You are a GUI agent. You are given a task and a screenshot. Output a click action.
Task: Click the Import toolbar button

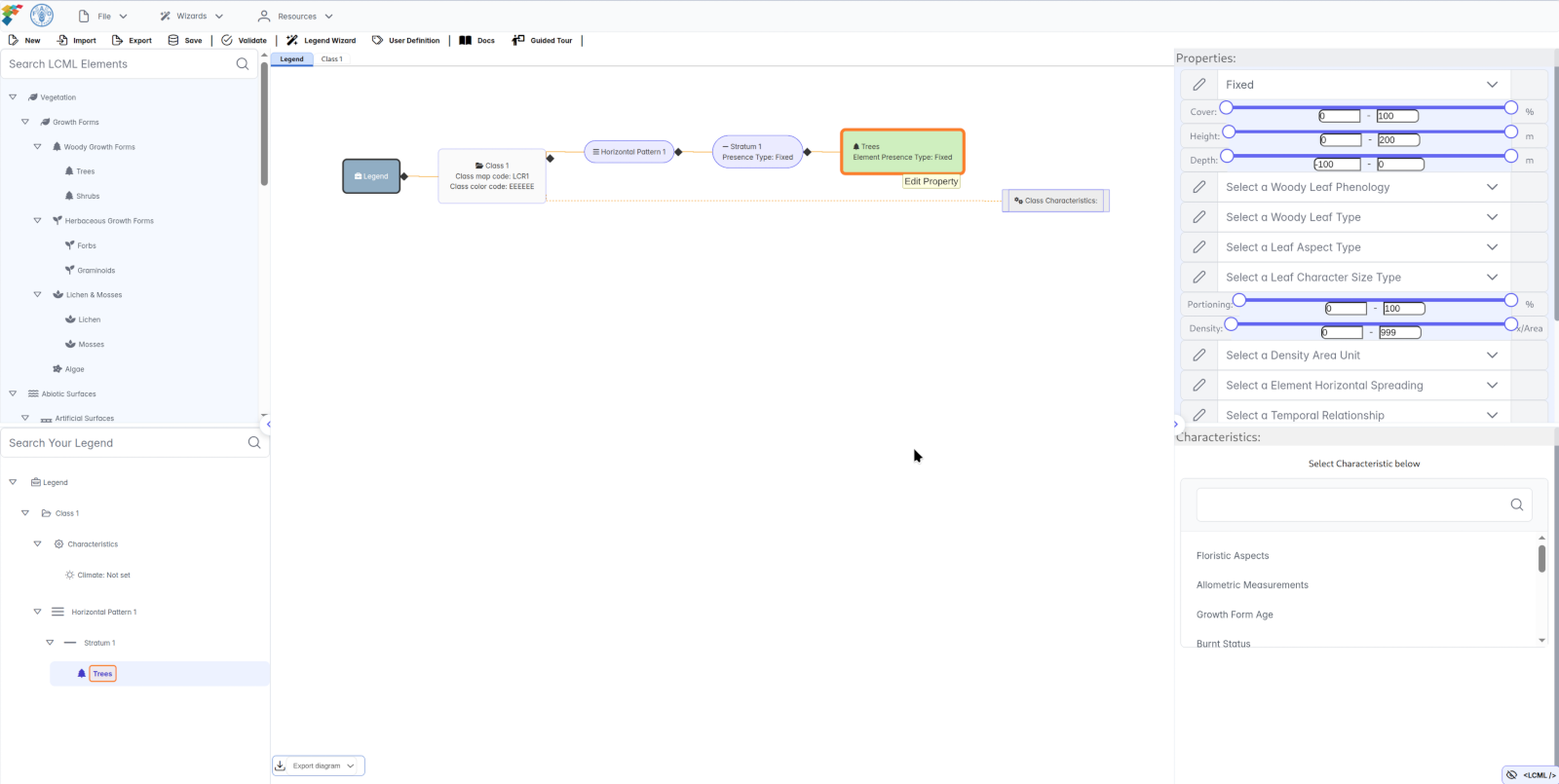(76, 40)
